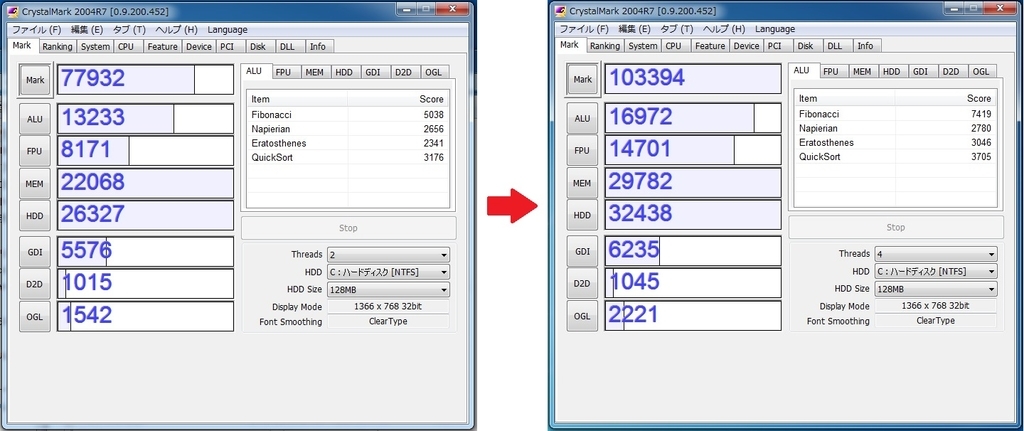Screen dimensions: 1024x431
Task: Click the OGL button in right window
Action: pyautogui.click(x=582, y=316)
